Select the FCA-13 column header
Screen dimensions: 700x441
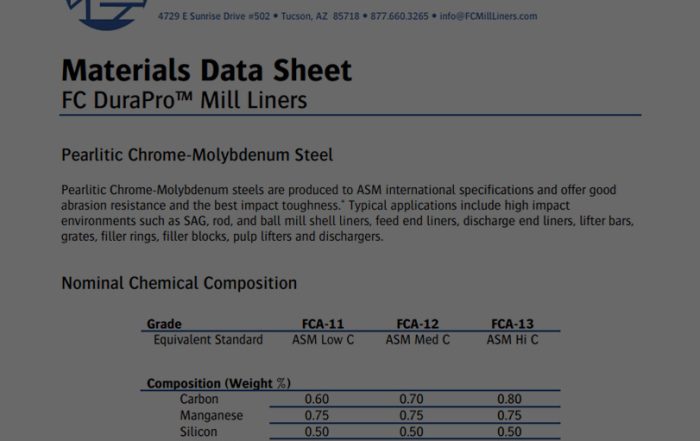click(512, 324)
